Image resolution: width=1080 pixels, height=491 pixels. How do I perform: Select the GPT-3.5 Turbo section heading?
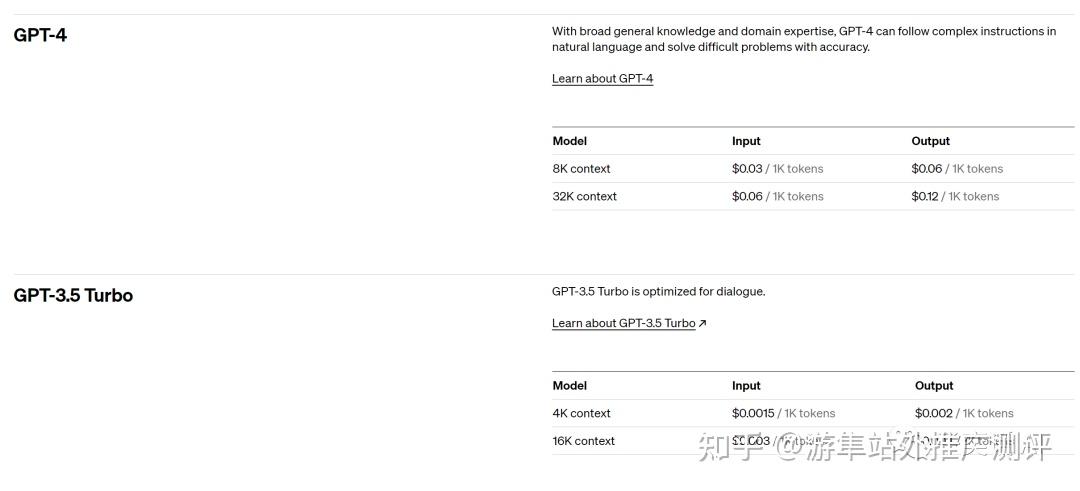[x=73, y=295]
